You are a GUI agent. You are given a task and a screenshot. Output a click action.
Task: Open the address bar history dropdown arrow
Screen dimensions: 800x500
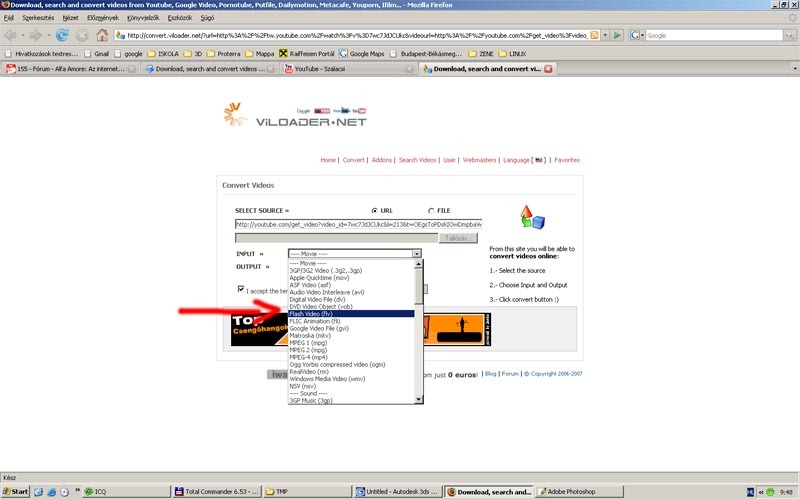(605, 35)
